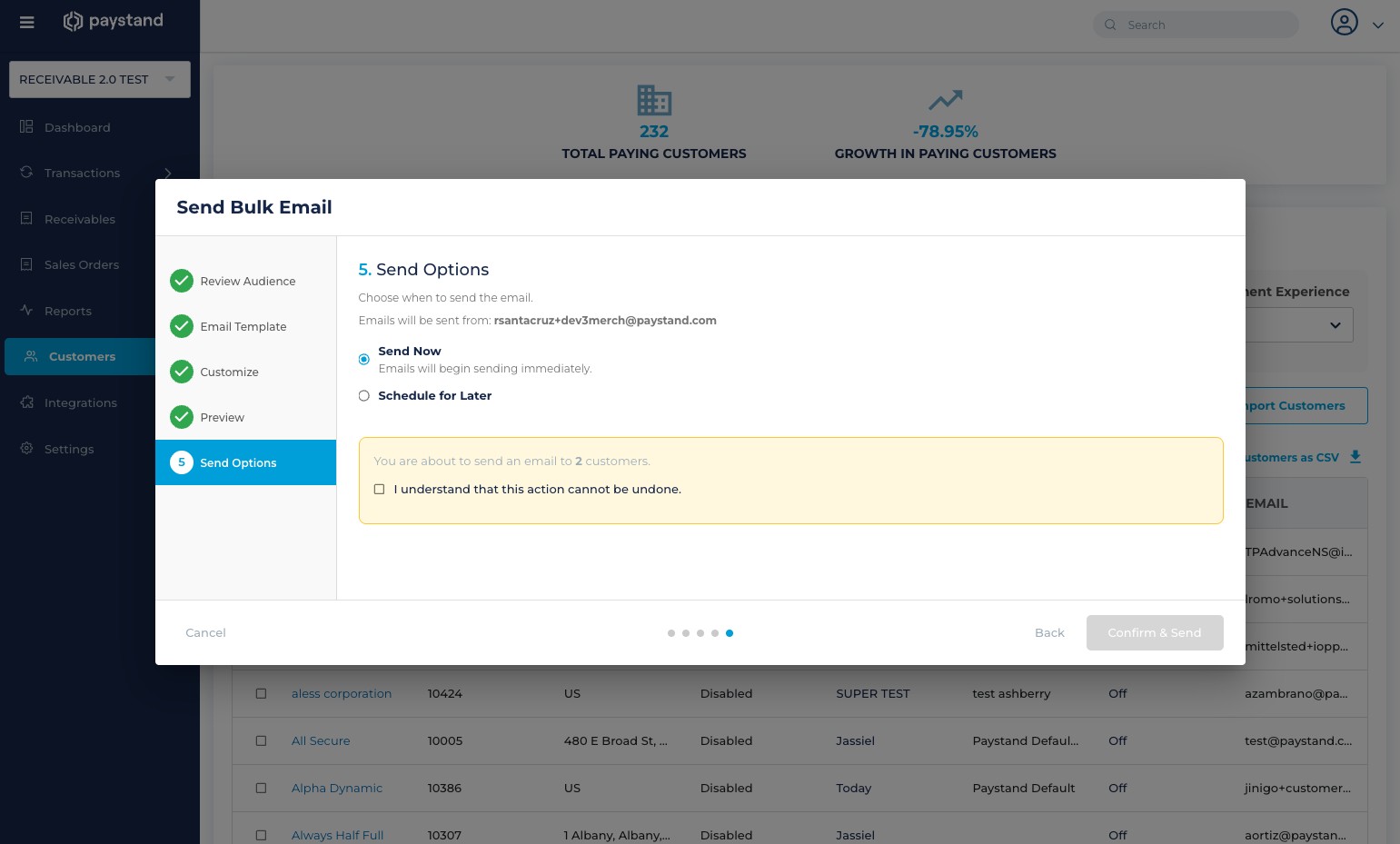Click the Settings gear icon
Screen dimensions: 1400x844
click(26, 448)
